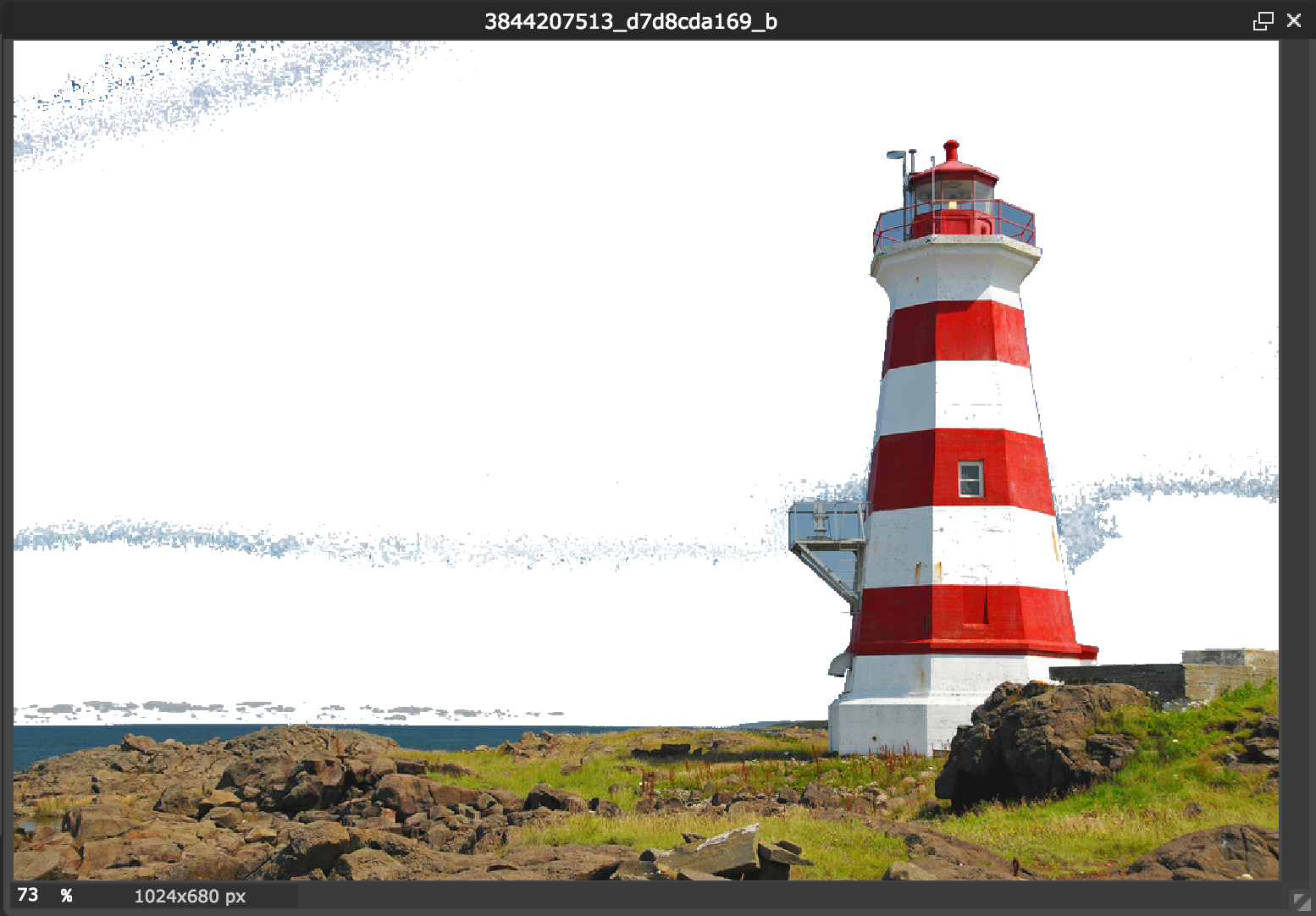The image size is (1316, 916).
Task: Click the percent sign beside zoom value
Action: tap(66, 896)
